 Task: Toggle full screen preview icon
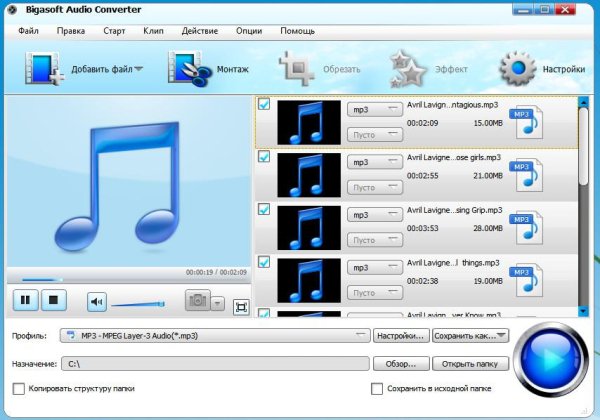(x=241, y=307)
